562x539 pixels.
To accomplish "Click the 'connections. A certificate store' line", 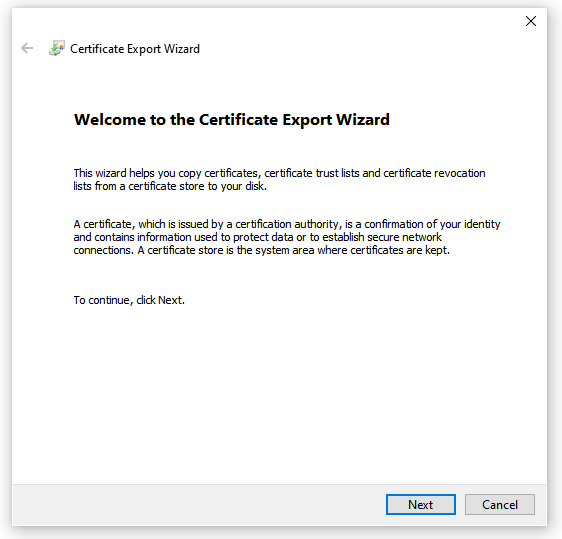I will pos(261,250).
